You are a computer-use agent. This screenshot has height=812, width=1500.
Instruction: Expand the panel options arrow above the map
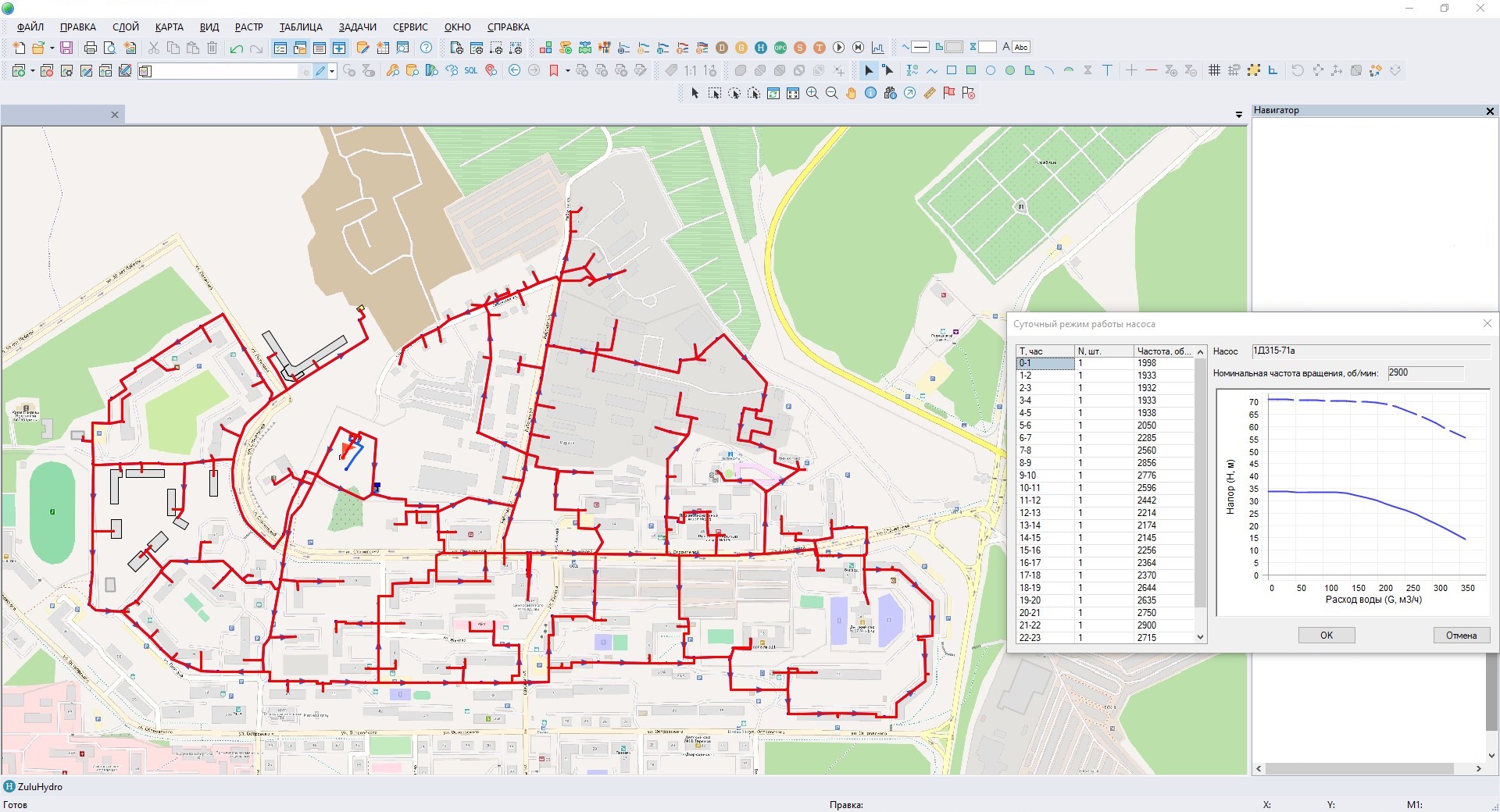1239,115
